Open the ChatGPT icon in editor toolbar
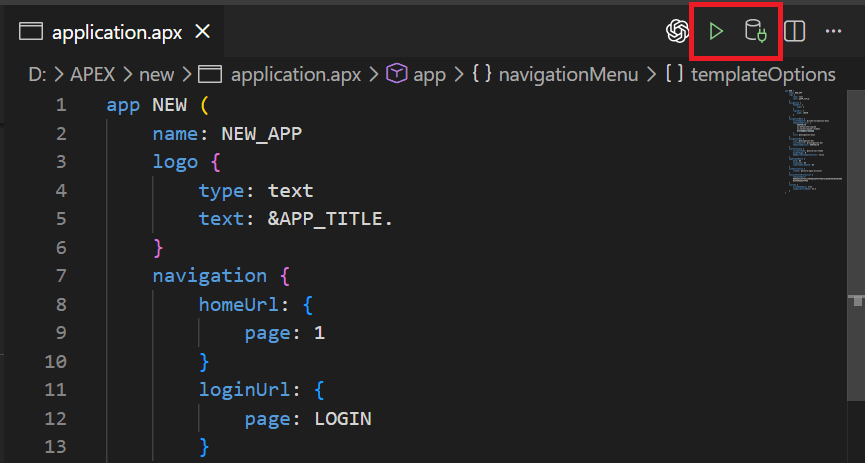Viewport: 865px width, 463px height. (677, 31)
